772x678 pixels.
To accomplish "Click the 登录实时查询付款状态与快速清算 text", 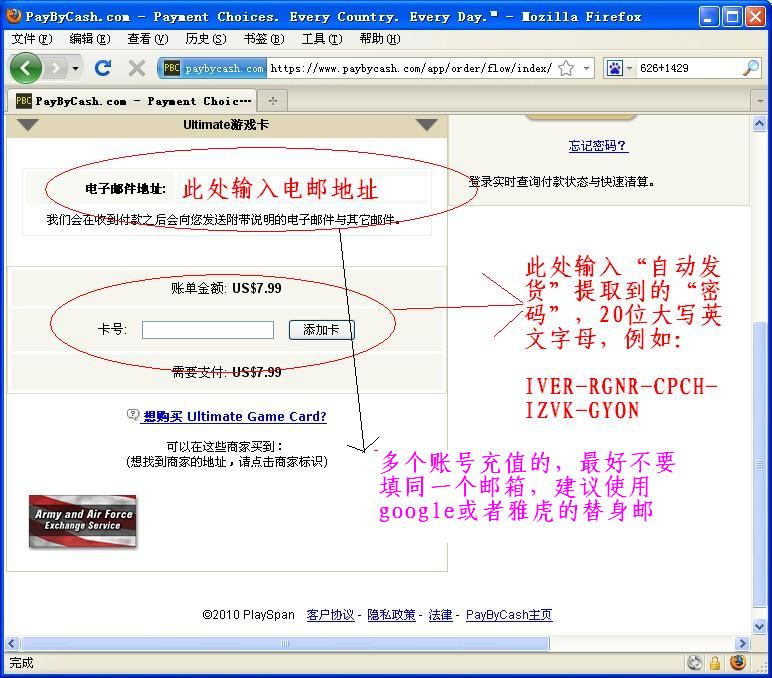I will 561,182.
